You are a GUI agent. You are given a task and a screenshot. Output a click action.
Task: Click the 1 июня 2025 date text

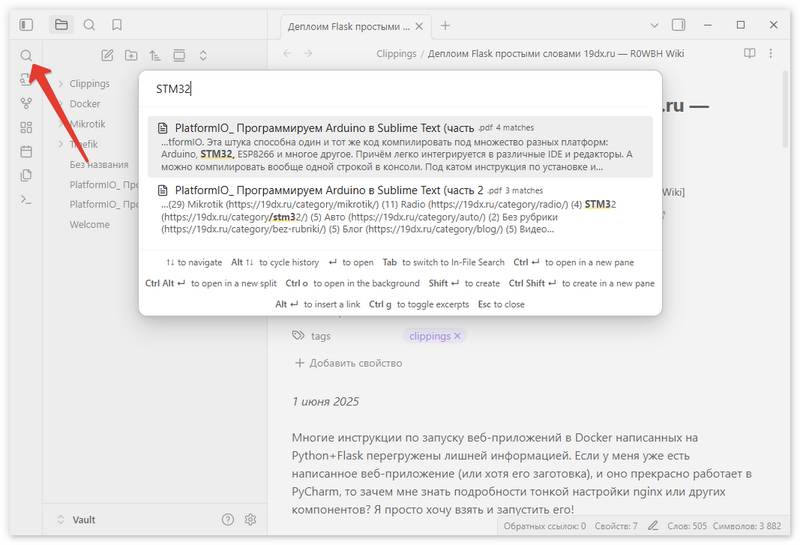(326, 402)
